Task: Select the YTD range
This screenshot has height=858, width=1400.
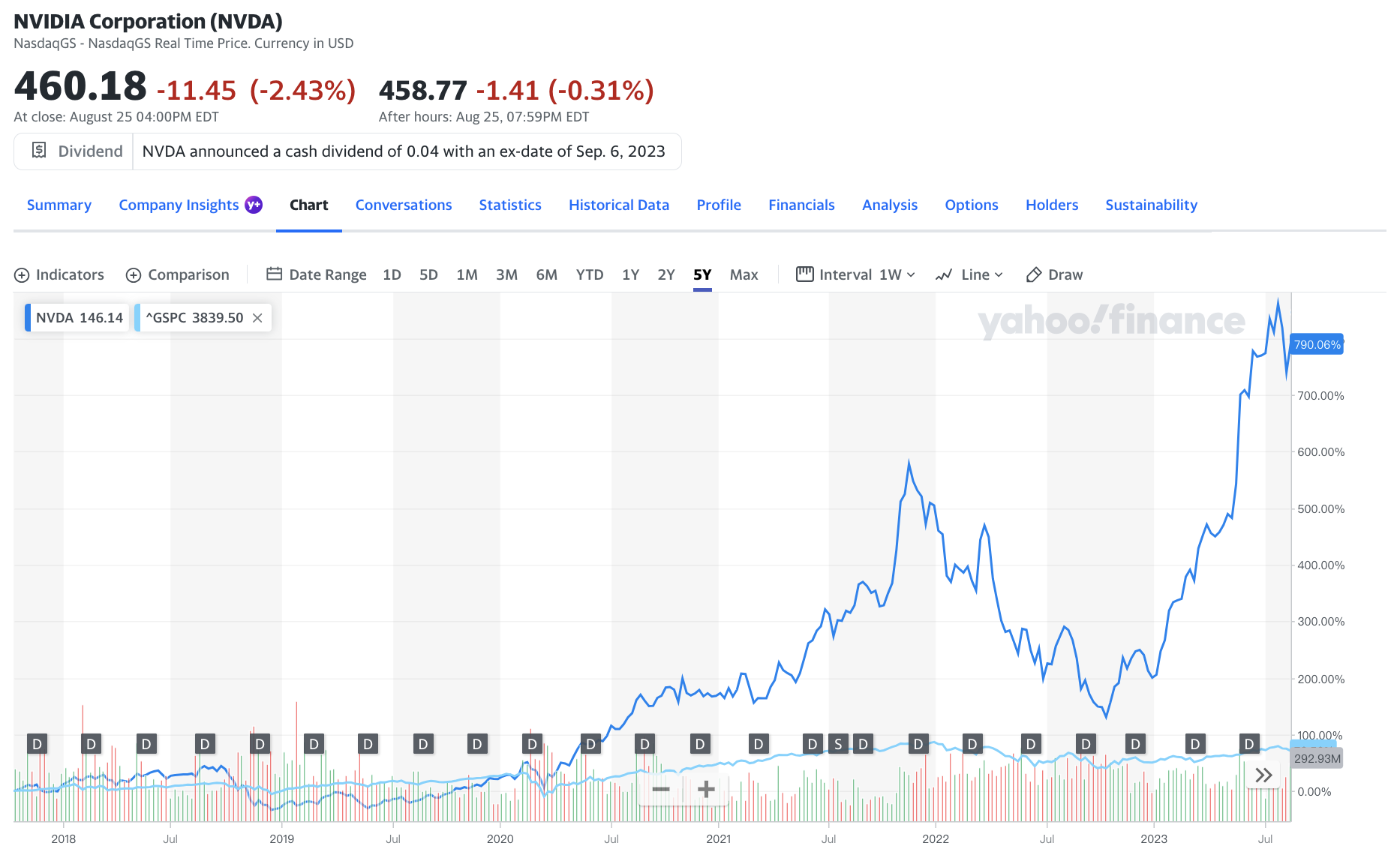Action: tap(590, 274)
